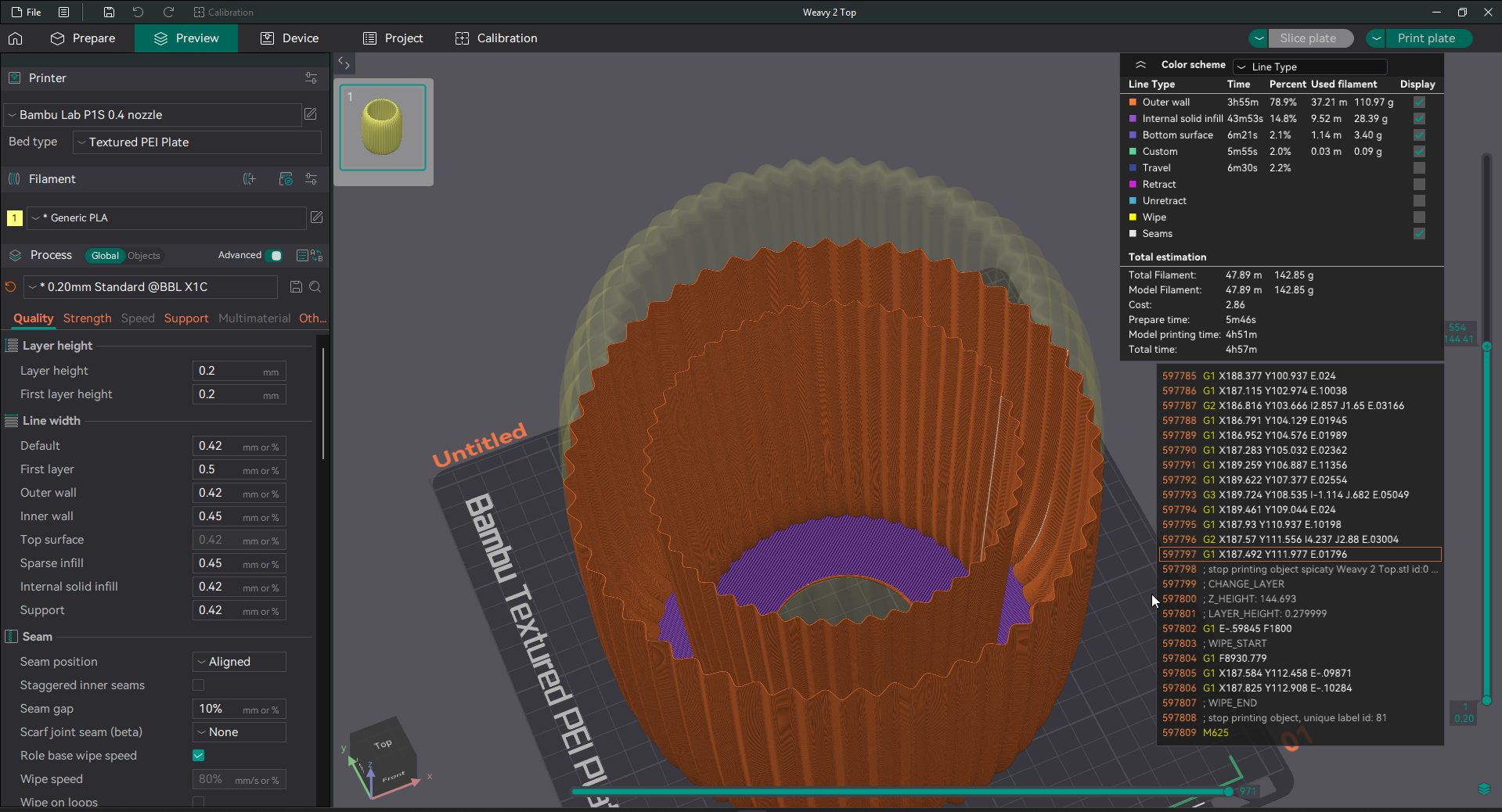This screenshot has height=812, width=1502.
Task: Enable Staggered inner seams checkbox
Action: pos(199,685)
